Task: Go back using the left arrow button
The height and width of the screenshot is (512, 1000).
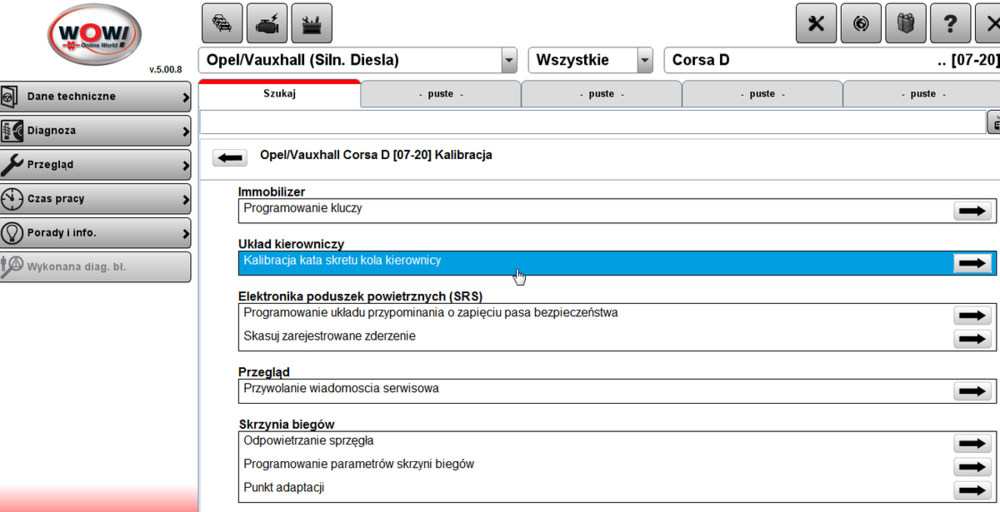Action: (231, 157)
